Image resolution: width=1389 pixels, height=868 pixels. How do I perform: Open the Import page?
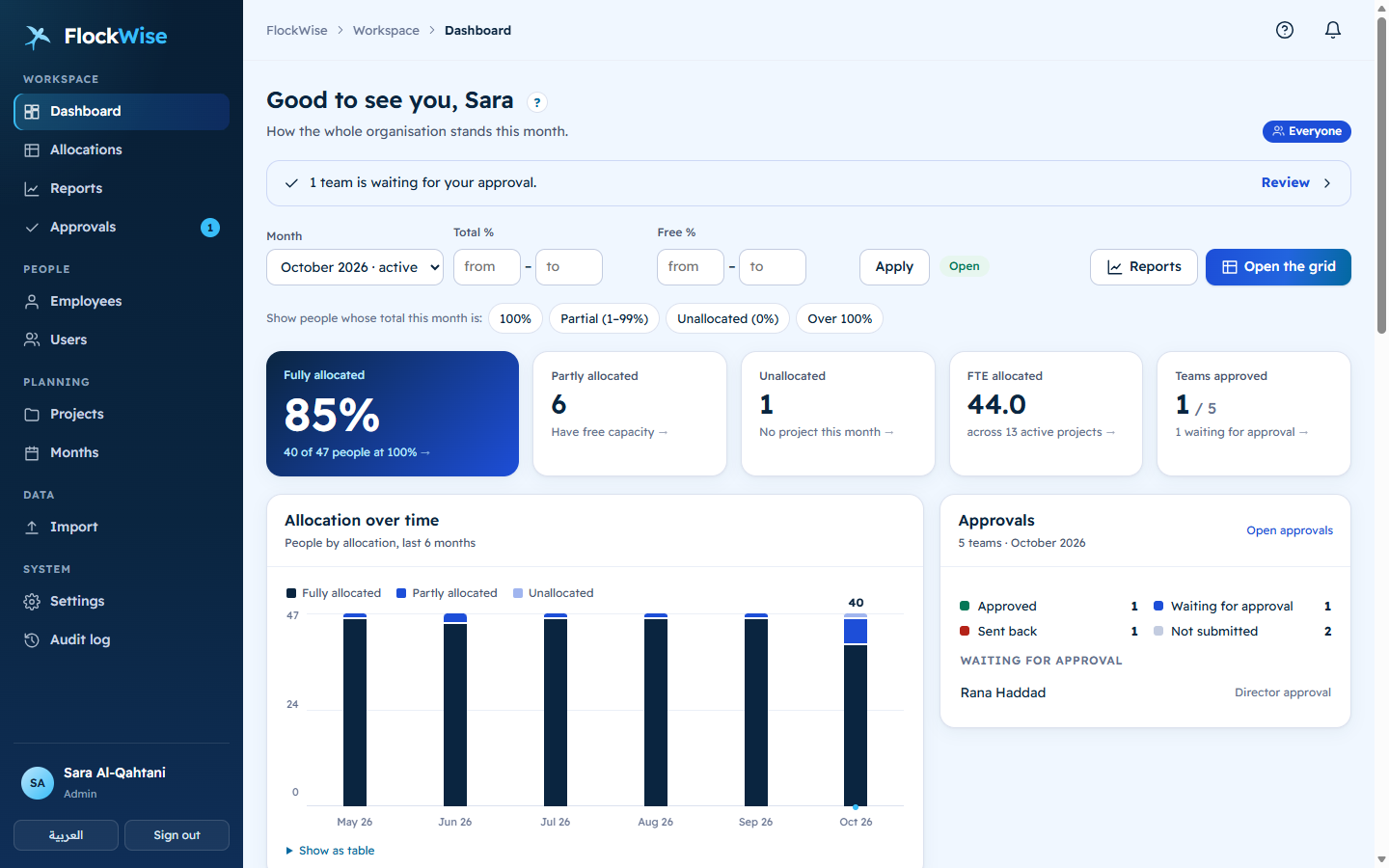[x=122, y=528]
